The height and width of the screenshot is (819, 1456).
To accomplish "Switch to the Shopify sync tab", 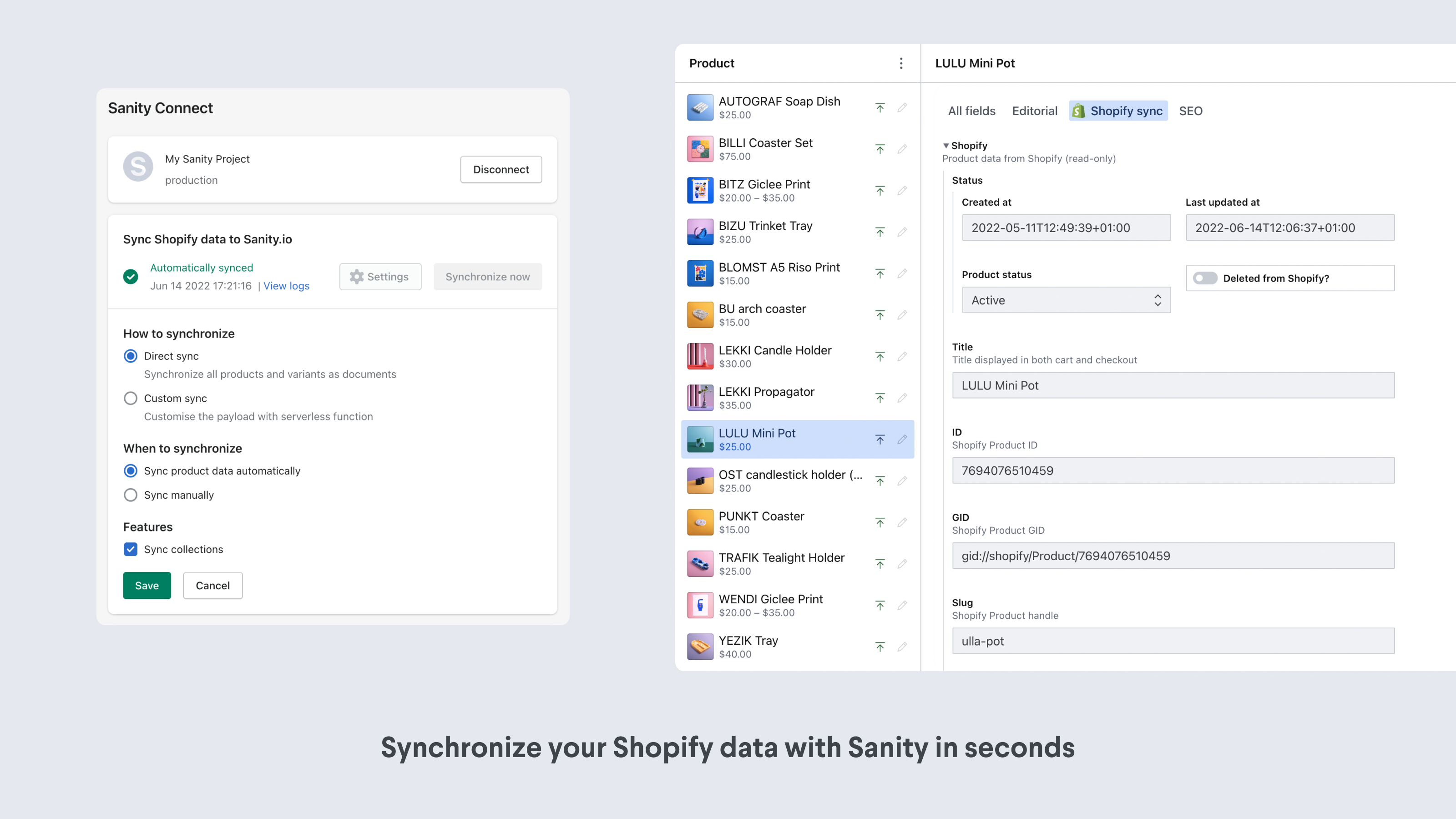I will (x=1118, y=111).
